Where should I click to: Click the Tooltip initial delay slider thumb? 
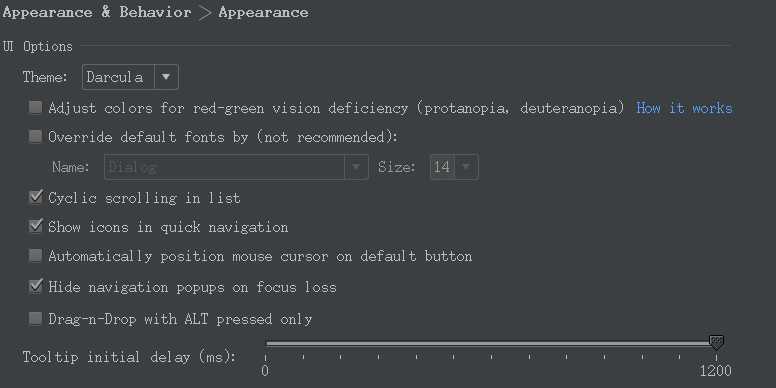coord(716,342)
